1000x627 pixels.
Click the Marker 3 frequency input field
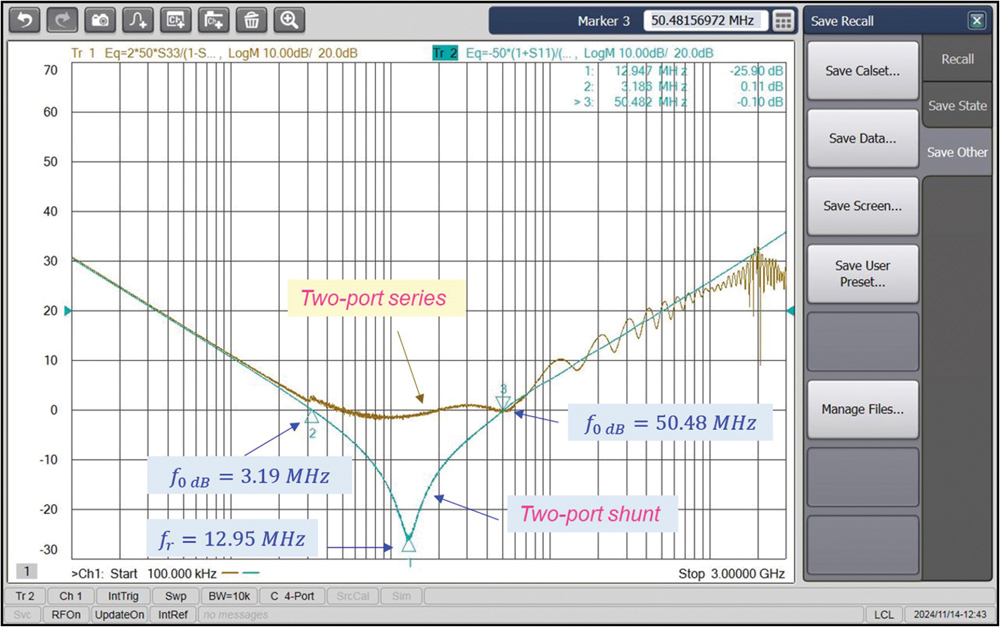tap(707, 20)
